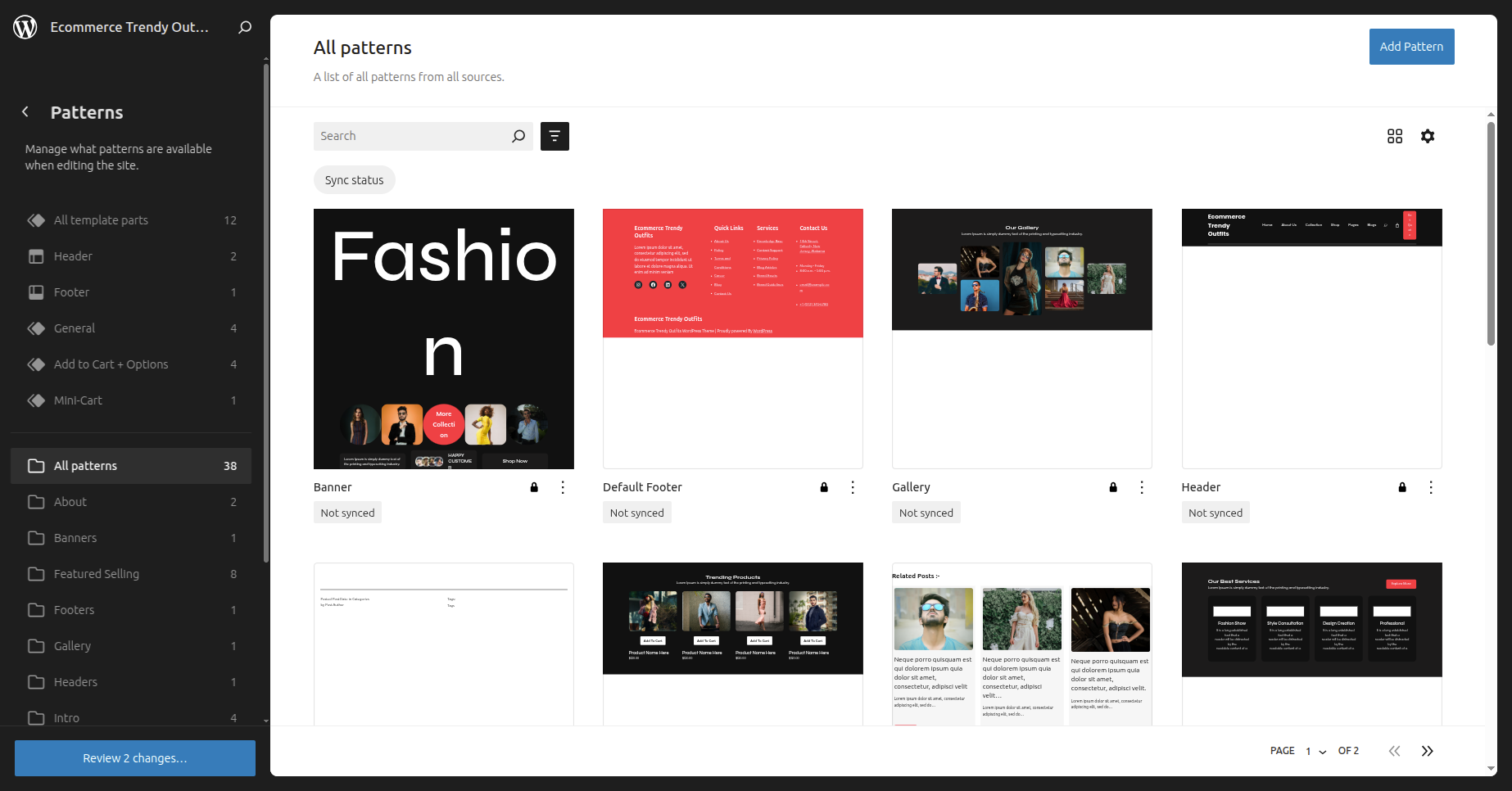Image resolution: width=1512 pixels, height=791 pixels.
Task: Click the folder icon beside Banners category
Action: click(x=36, y=538)
